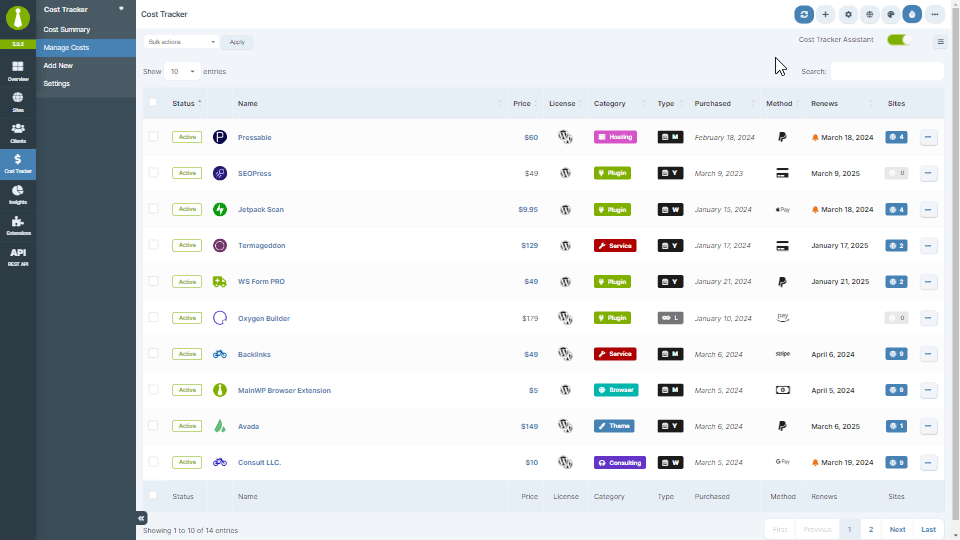Click the Apply bulk action button
This screenshot has width=960, height=540.
(237, 42)
